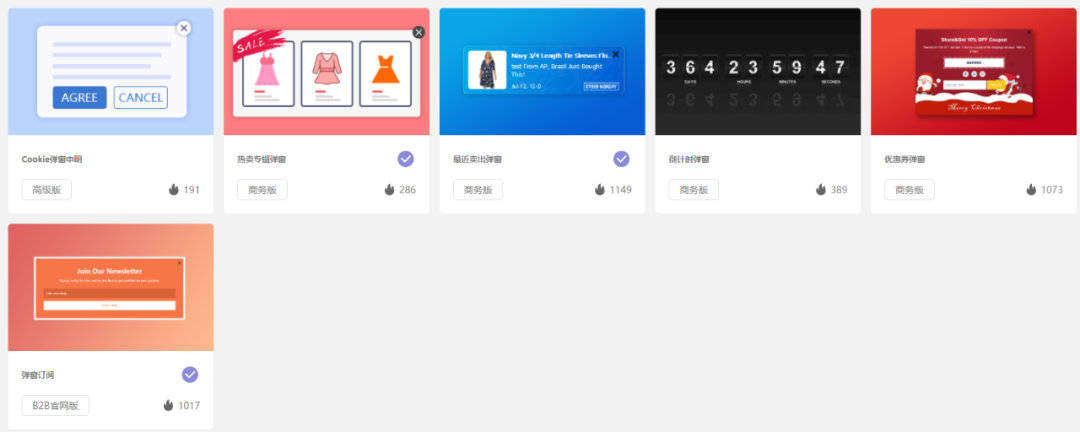
Task: Click the flame icon beside 389
Action: [821, 189]
